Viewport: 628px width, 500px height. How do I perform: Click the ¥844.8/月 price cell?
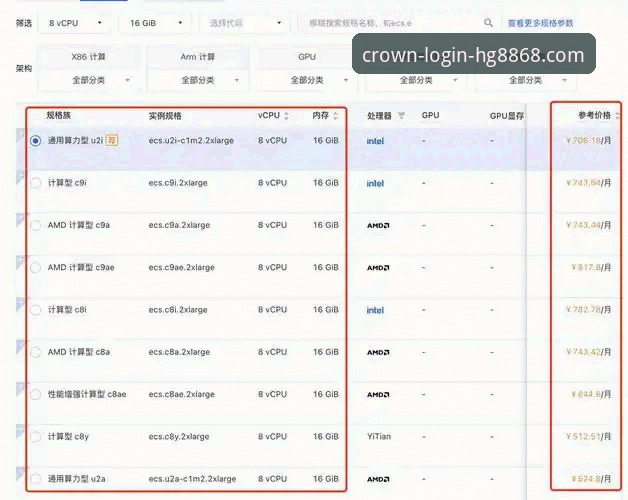[591, 394]
